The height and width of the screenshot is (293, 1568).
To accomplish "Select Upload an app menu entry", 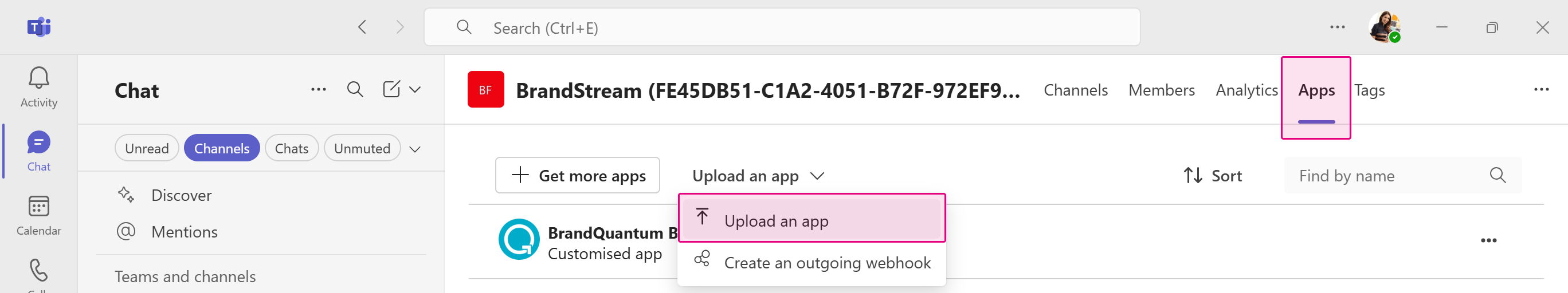I will (x=812, y=220).
